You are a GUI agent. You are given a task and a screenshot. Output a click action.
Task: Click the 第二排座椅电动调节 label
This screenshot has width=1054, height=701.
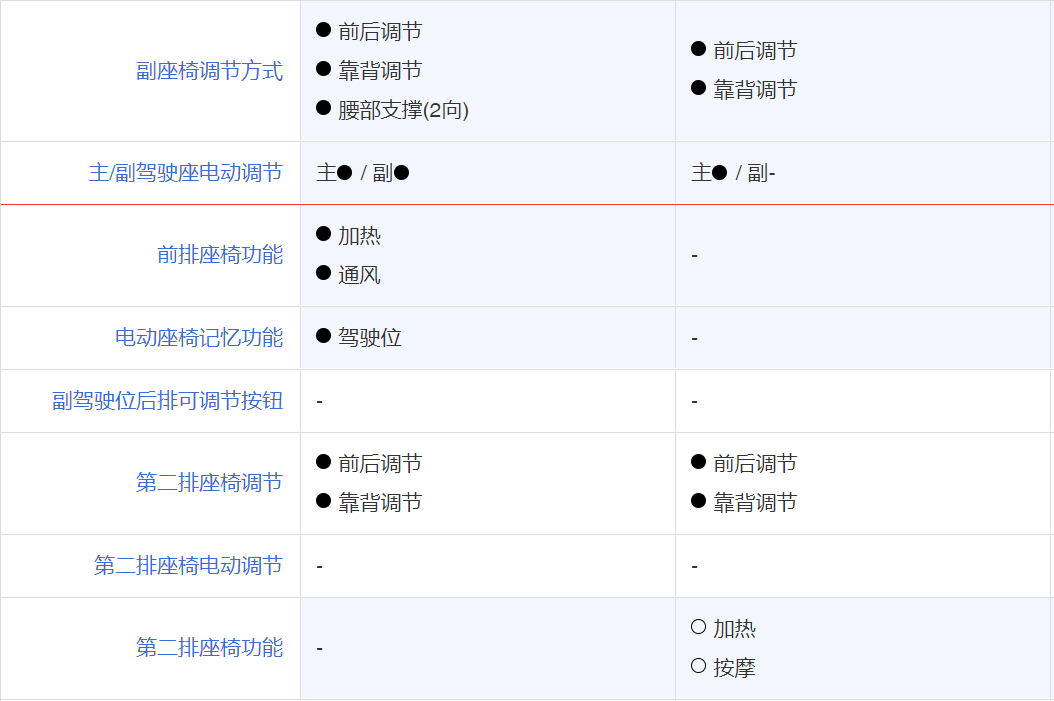(188, 565)
